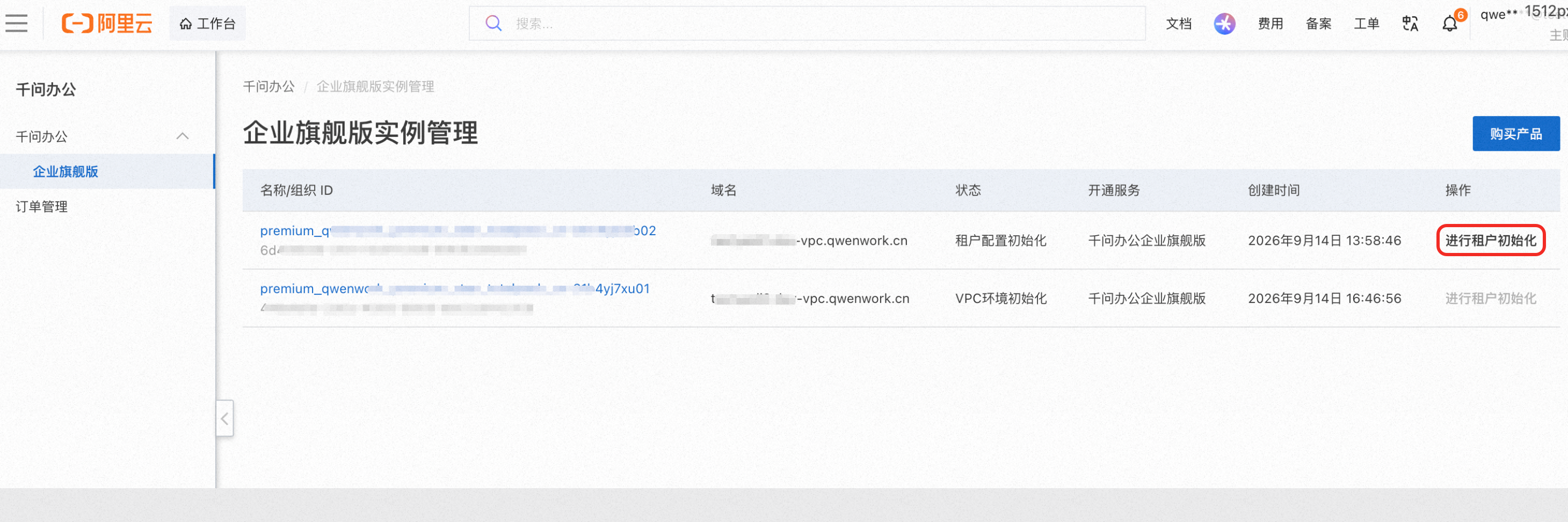Focus the top search field
This screenshot has width=1568, height=522.
[807, 23]
